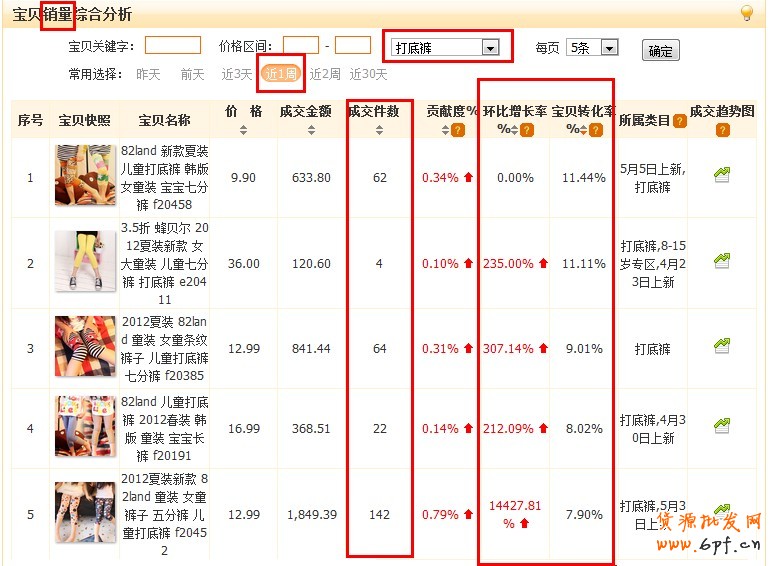Sort by 成交金额 column arrows

(311, 129)
